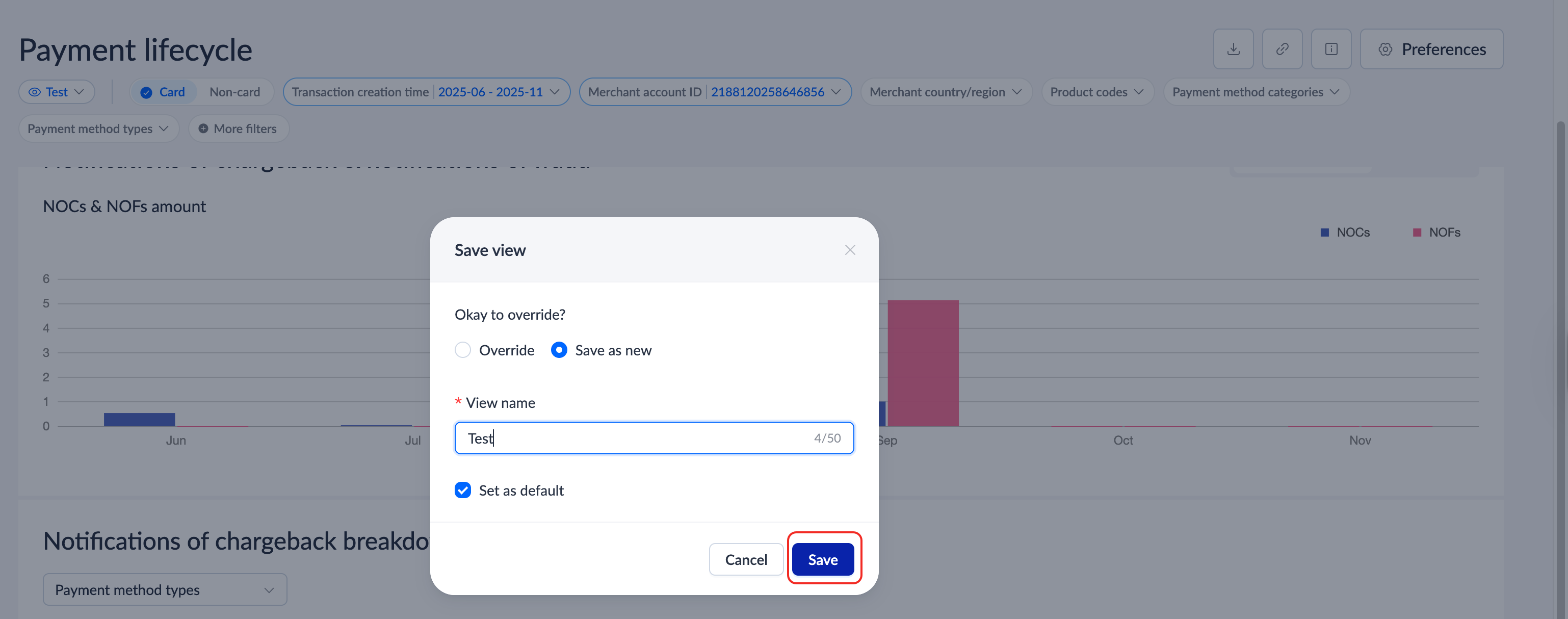1568x619 pixels.
Task: Select the Save as new radio
Action: [559, 350]
